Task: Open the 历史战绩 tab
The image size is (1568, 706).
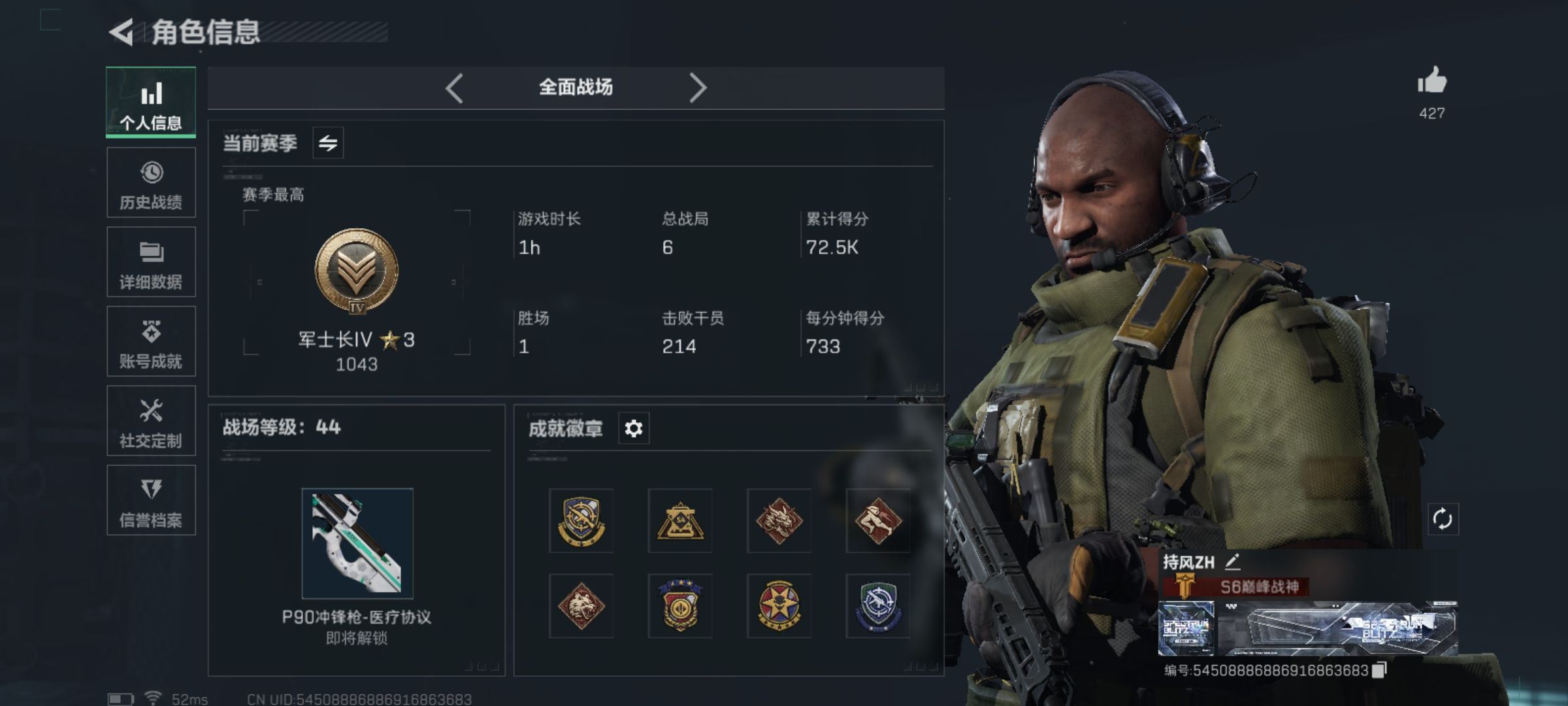Action: tap(151, 182)
